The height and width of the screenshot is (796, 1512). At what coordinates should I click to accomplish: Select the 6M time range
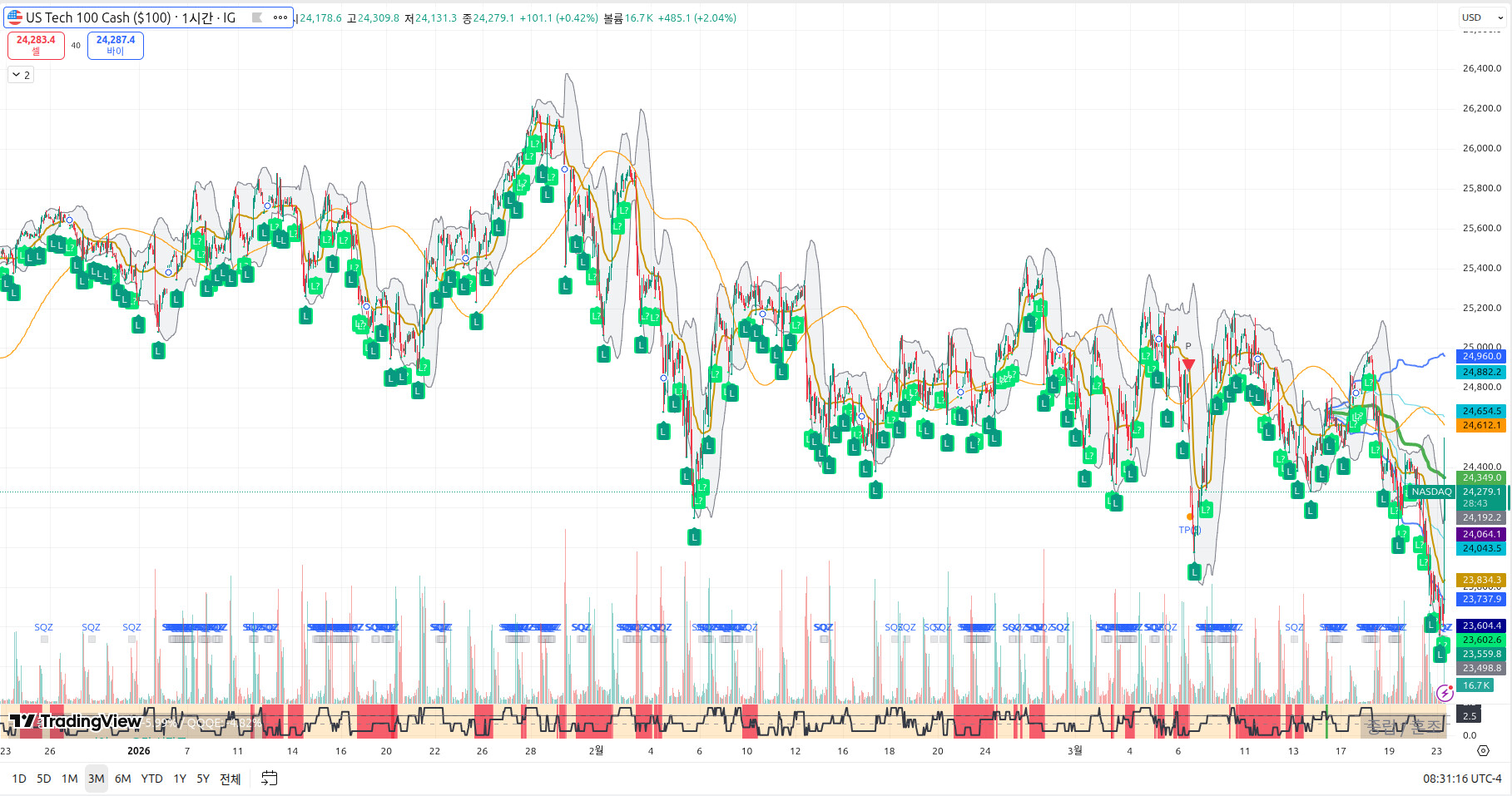[x=123, y=779]
